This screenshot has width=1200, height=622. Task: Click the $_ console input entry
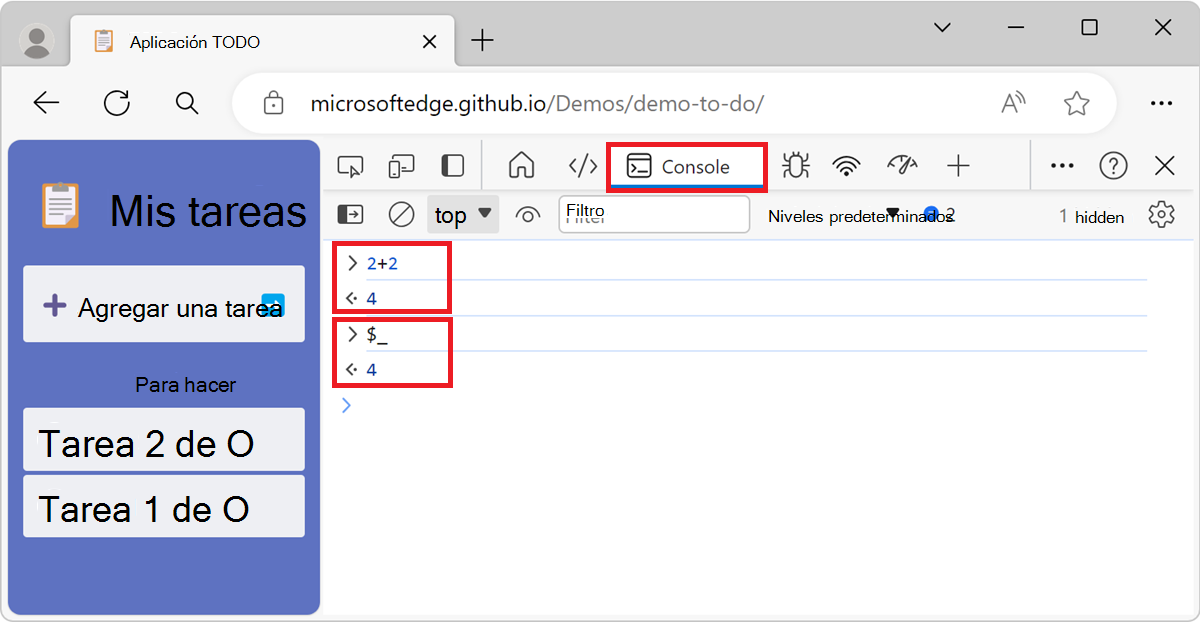pyautogui.click(x=377, y=335)
